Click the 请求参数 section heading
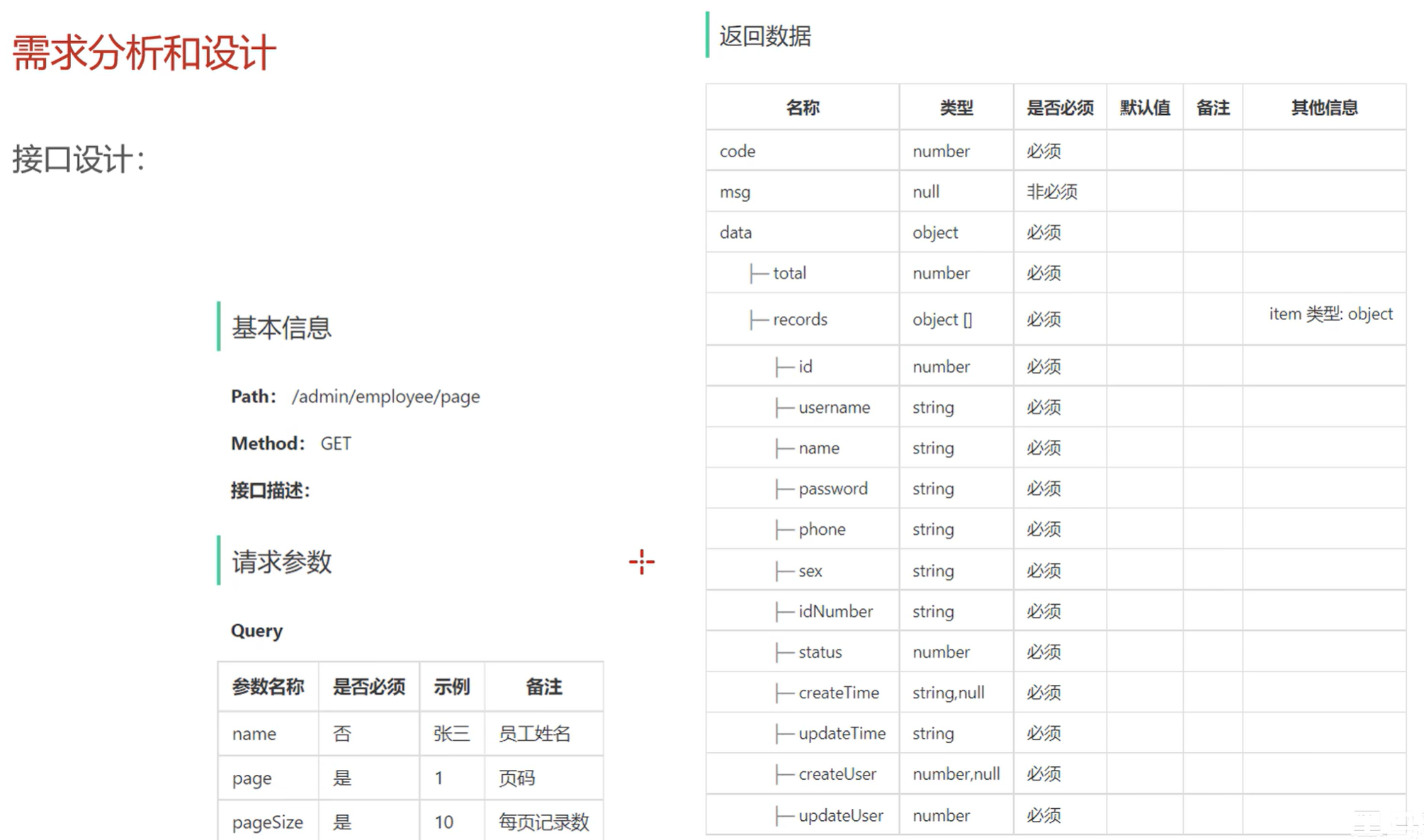1424x840 pixels. pyautogui.click(x=281, y=562)
